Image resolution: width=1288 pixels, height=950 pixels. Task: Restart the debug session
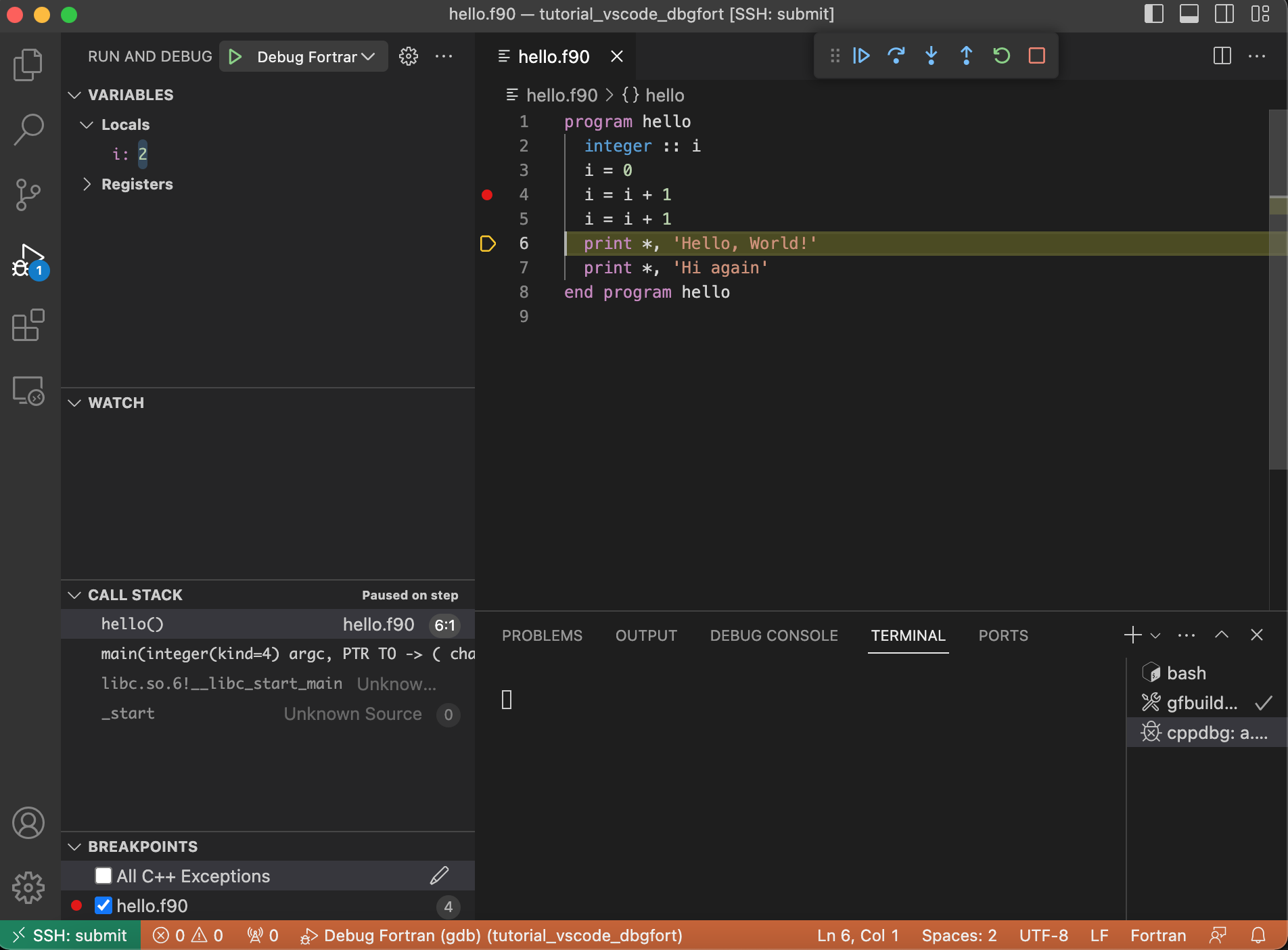point(1001,55)
